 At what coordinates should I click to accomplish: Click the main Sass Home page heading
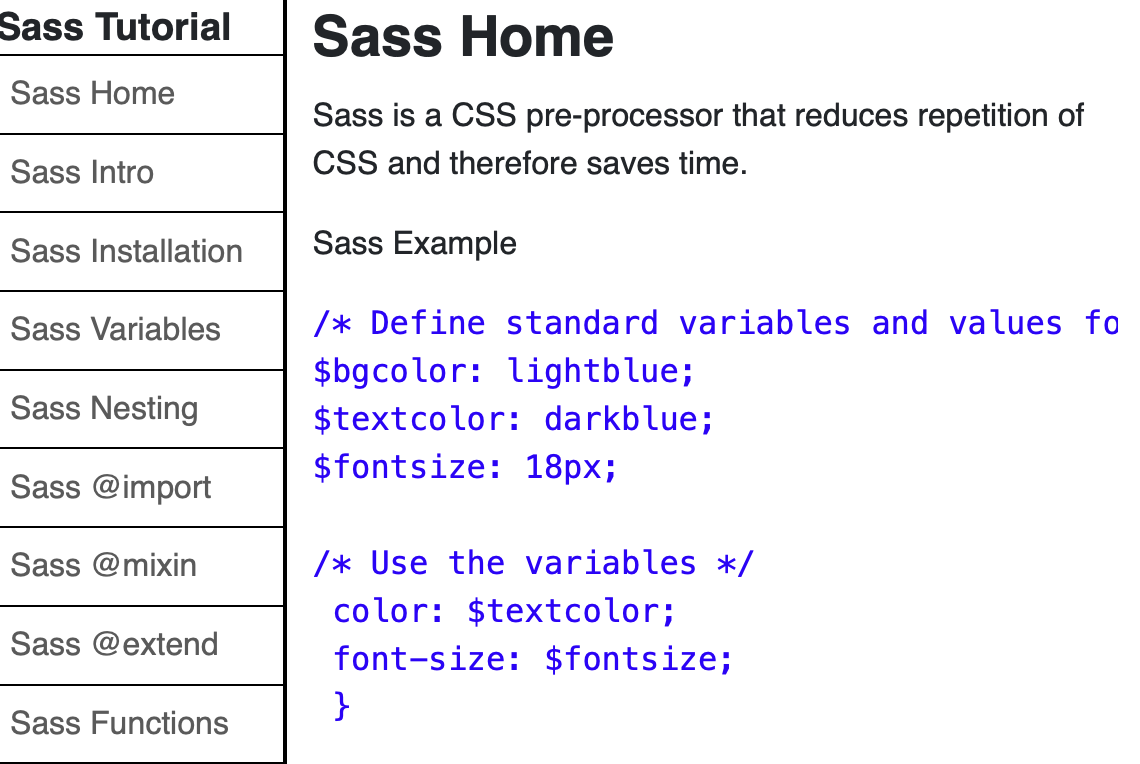(x=463, y=37)
